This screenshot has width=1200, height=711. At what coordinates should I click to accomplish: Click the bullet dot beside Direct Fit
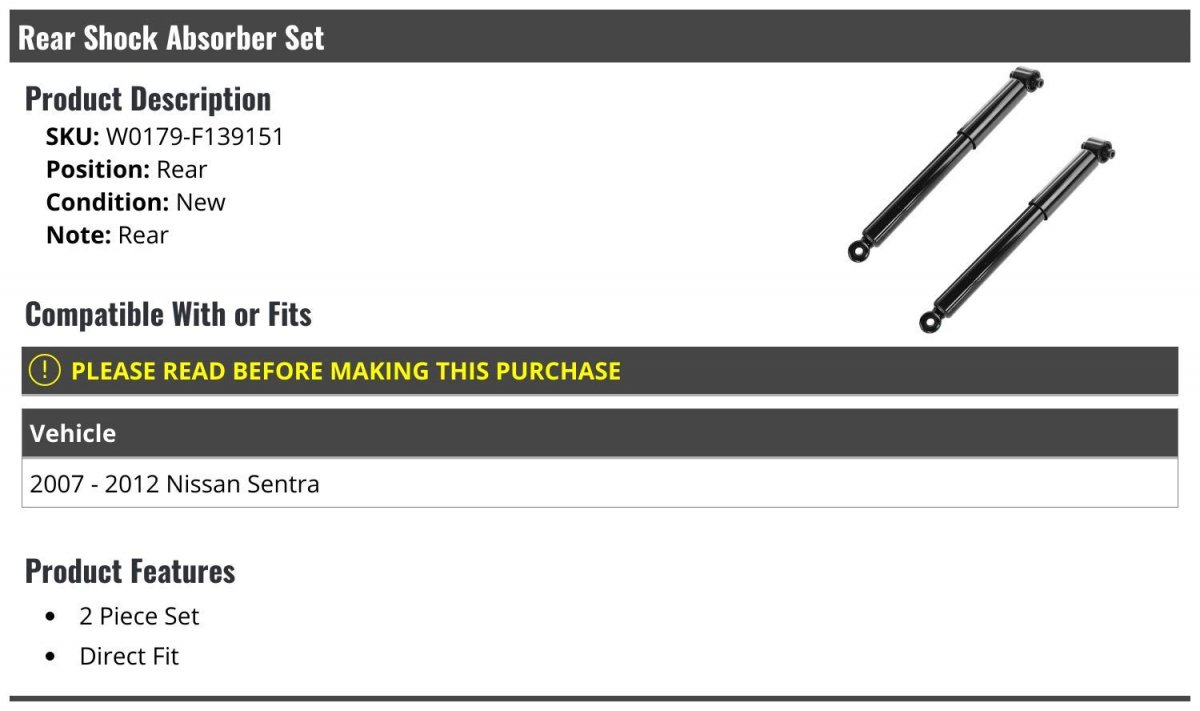coord(52,657)
